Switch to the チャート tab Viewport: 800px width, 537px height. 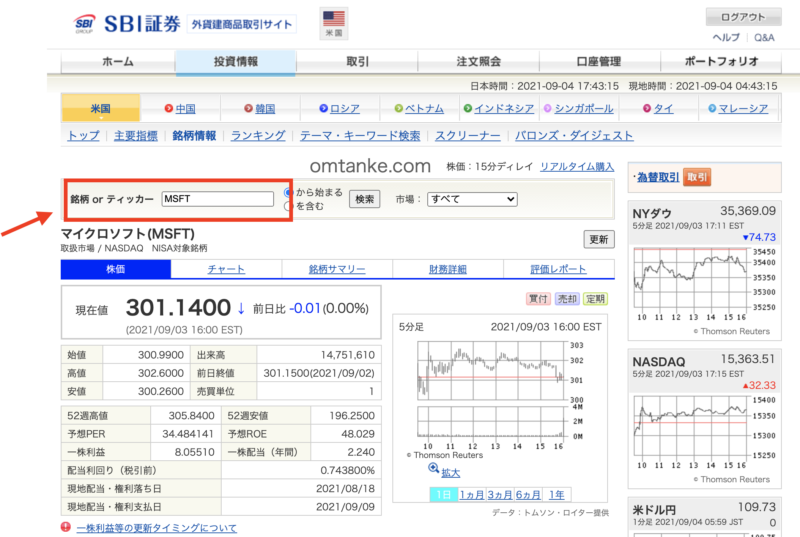click(x=226, y=269)
